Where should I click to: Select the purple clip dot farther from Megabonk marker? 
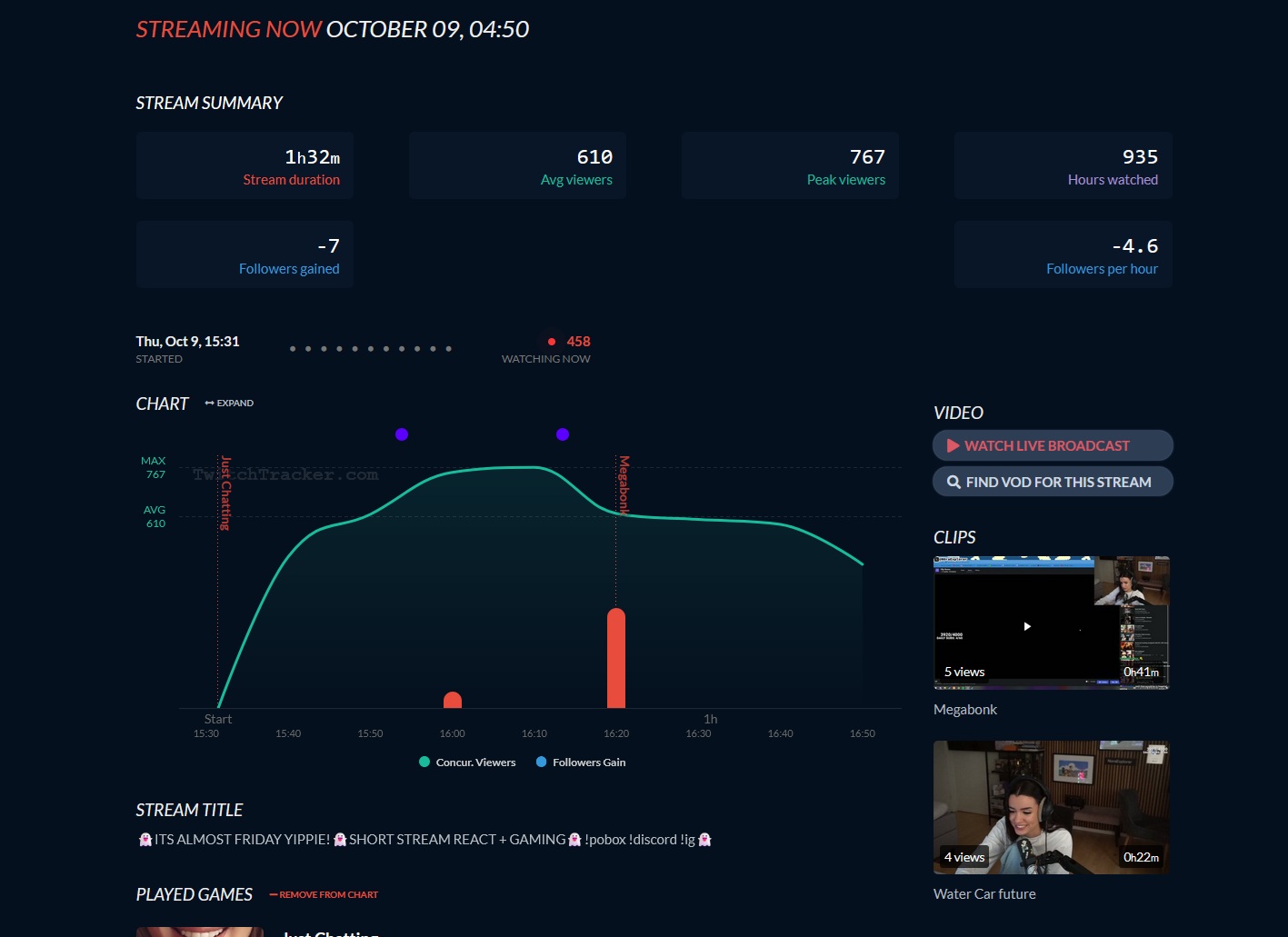tap(402, 434)
